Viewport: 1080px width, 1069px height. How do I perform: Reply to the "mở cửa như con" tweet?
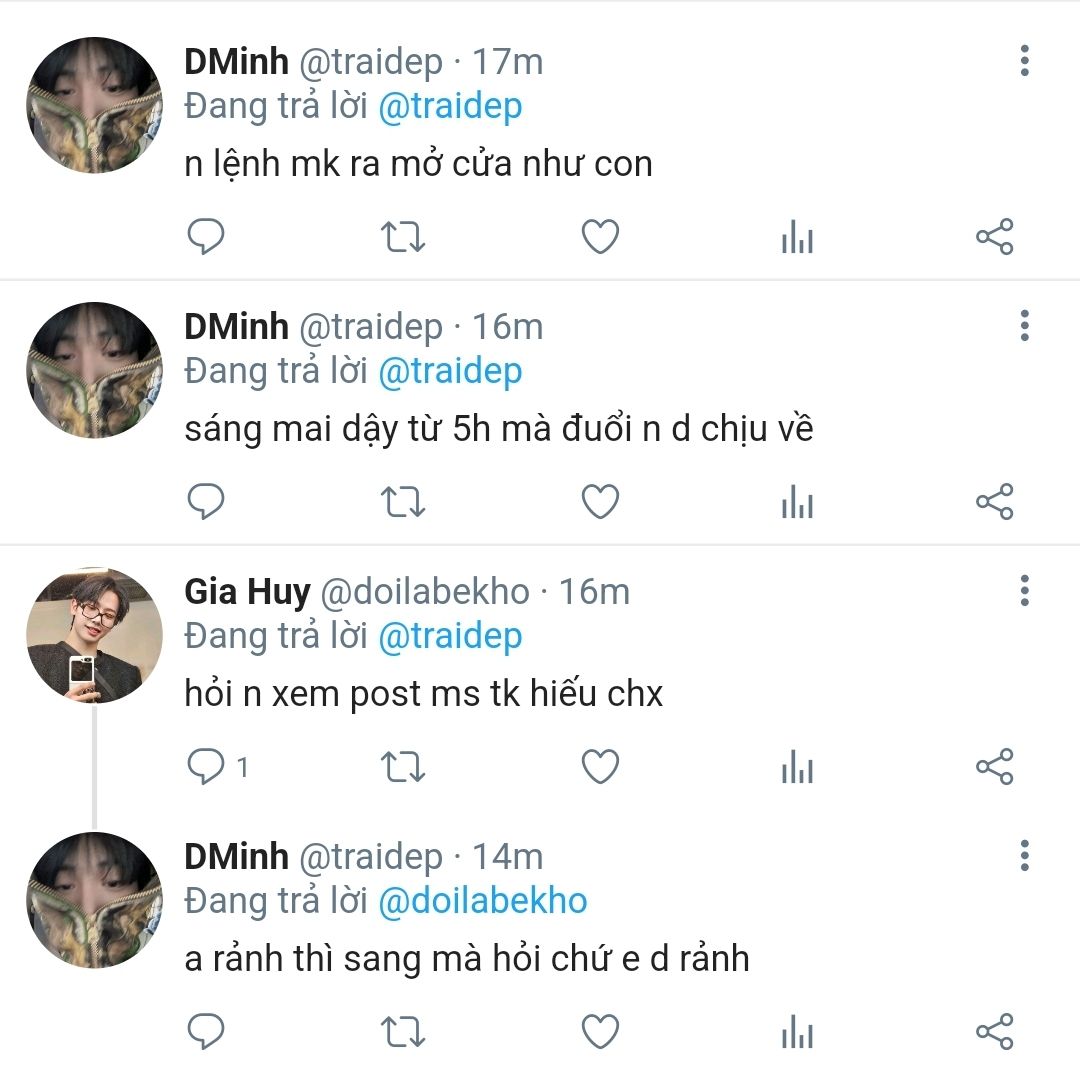[206, 237]
